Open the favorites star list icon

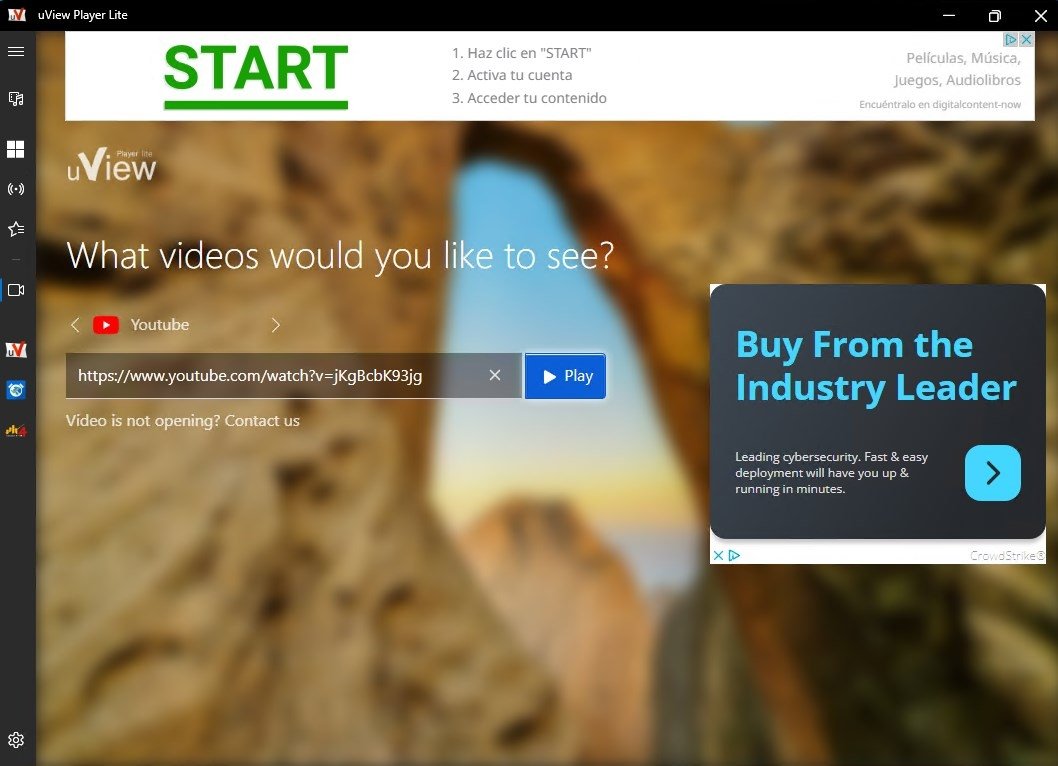pos(16,229)
